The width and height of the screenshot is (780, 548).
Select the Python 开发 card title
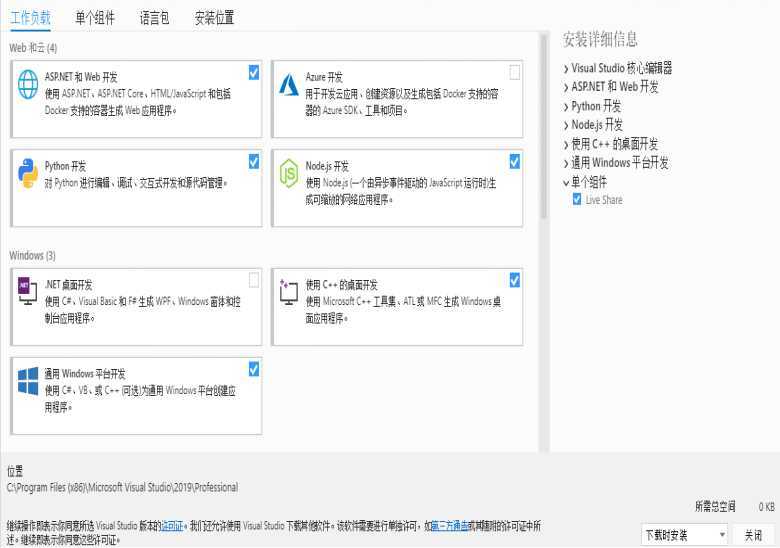click(65, 166)
